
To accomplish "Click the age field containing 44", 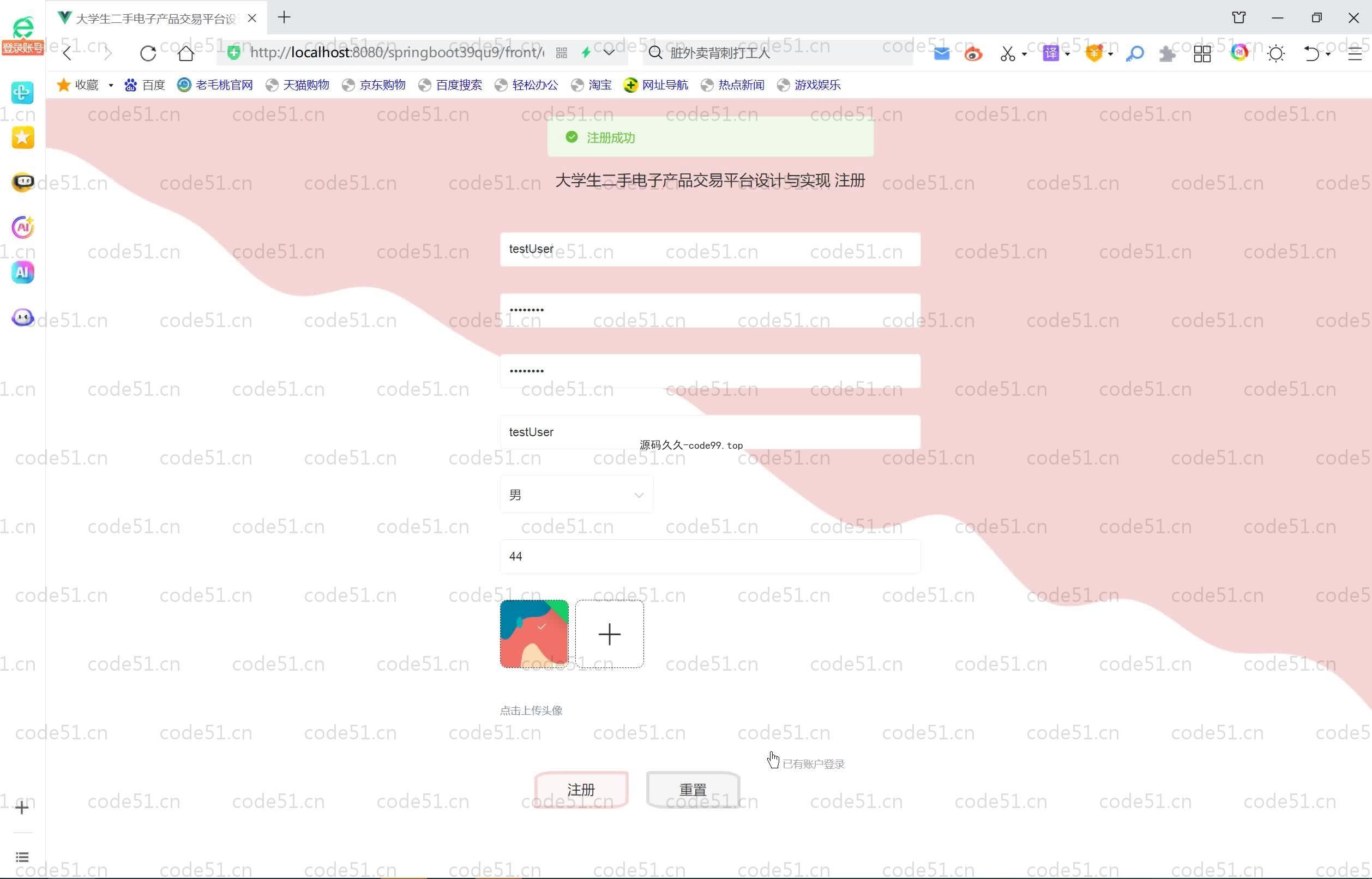I will coord(710,557).
